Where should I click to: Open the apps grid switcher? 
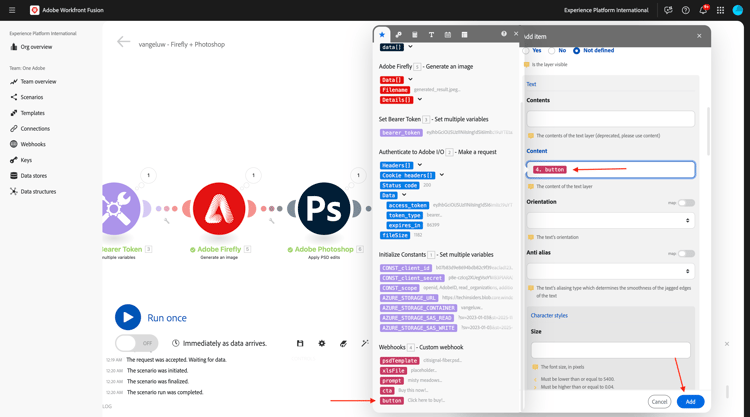720,10
